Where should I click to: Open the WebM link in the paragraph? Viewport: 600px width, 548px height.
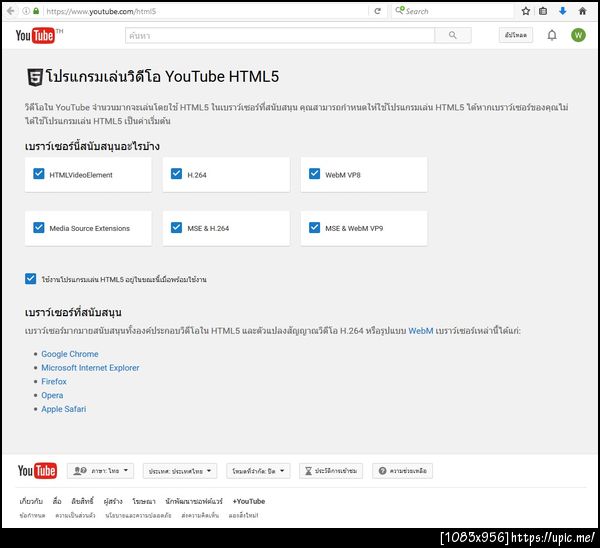[x=421, y=331]
